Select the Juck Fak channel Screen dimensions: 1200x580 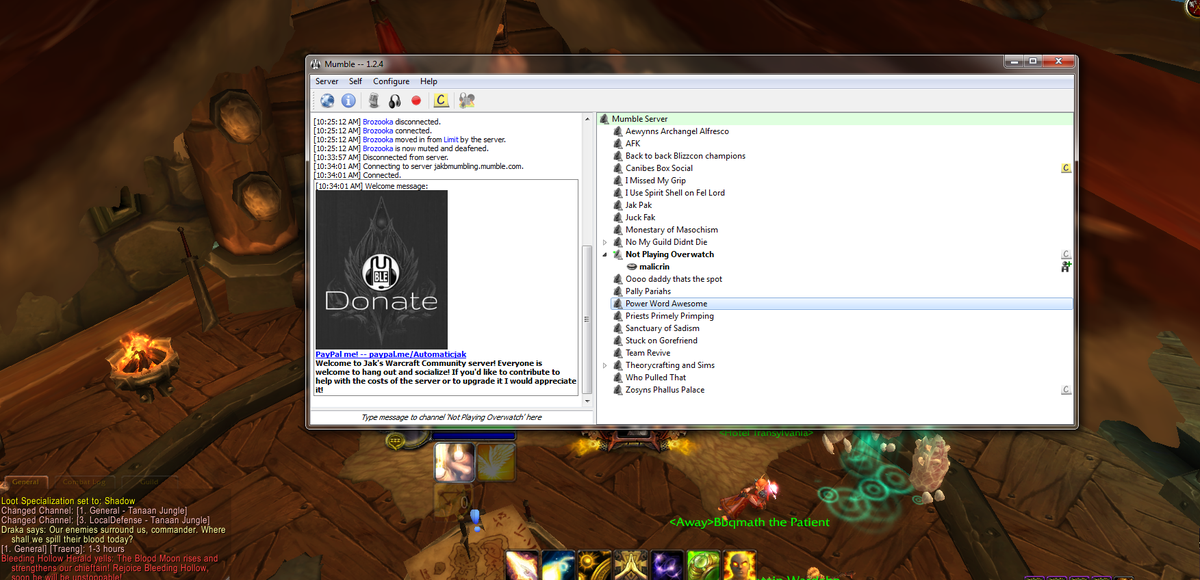(640, 217)
